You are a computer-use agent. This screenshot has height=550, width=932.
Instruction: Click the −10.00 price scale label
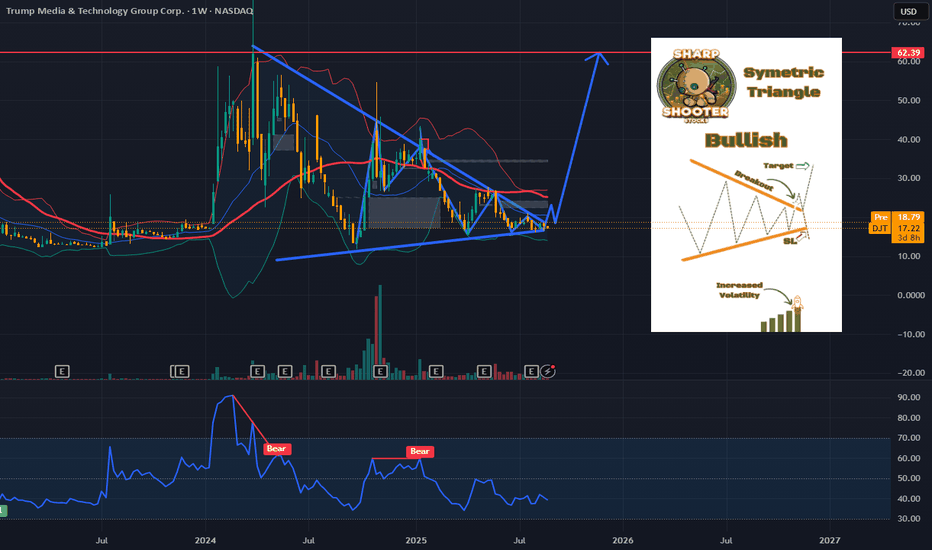[911, 334]
